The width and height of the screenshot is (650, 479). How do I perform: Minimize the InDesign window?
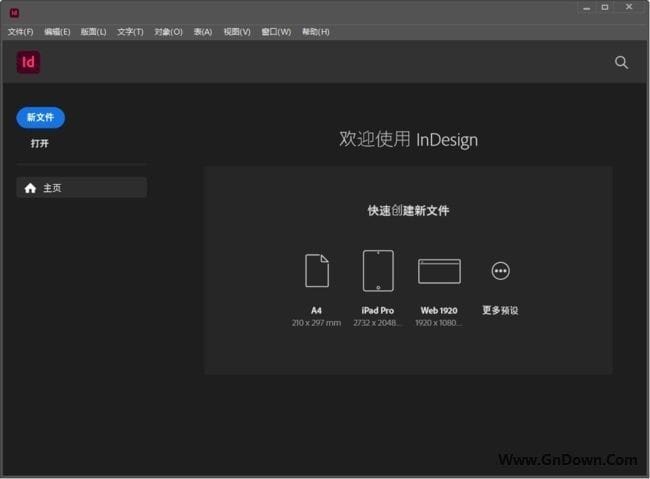point(586,8)
